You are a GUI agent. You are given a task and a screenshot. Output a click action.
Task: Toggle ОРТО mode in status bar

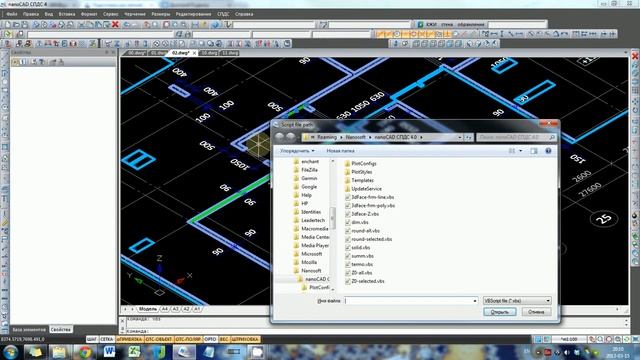pyautogui.click(x=210, y=339)
